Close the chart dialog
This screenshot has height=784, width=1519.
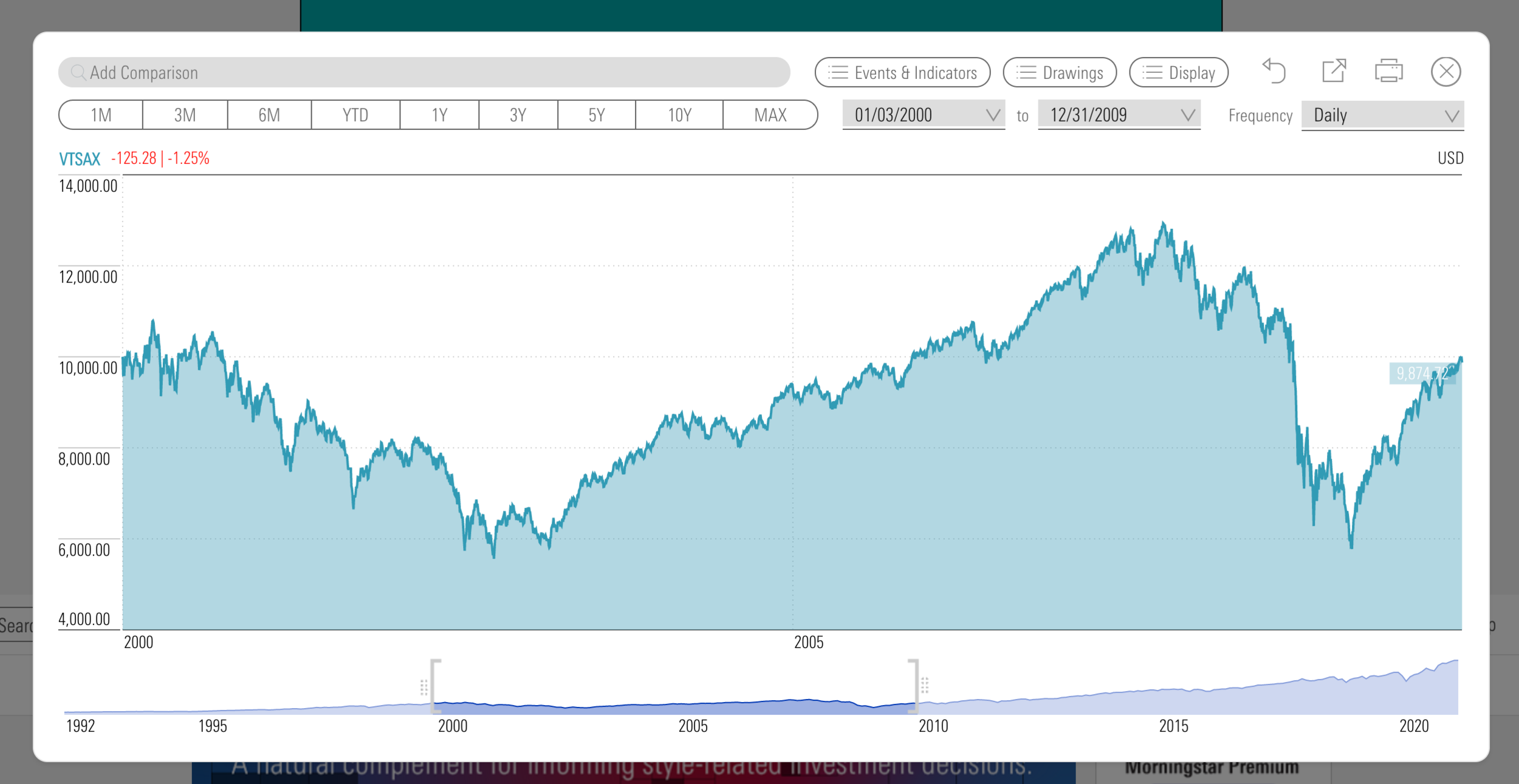click(x=1446, y=72)
